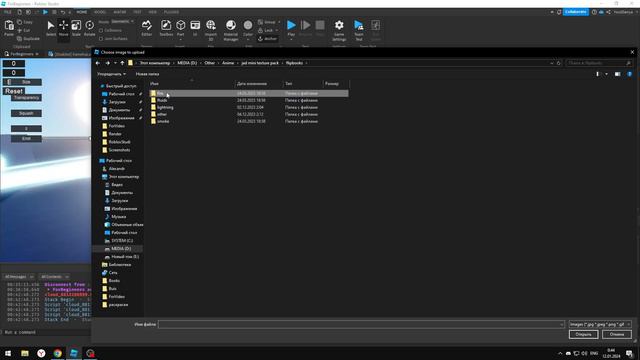Click the Открыть button
Image resolution: width=640 pixels, height=360 pixels.
(583, 334)
